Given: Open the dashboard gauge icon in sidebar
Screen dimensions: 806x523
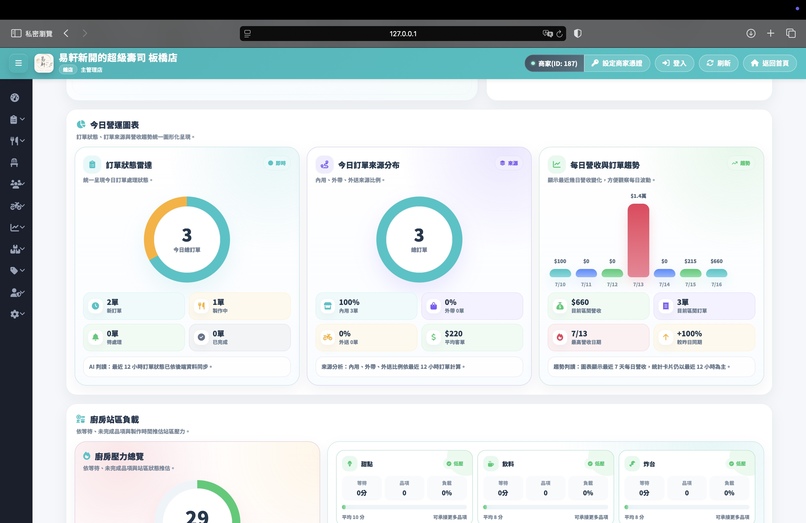Looking at the screenshot, I should (14, 98).
